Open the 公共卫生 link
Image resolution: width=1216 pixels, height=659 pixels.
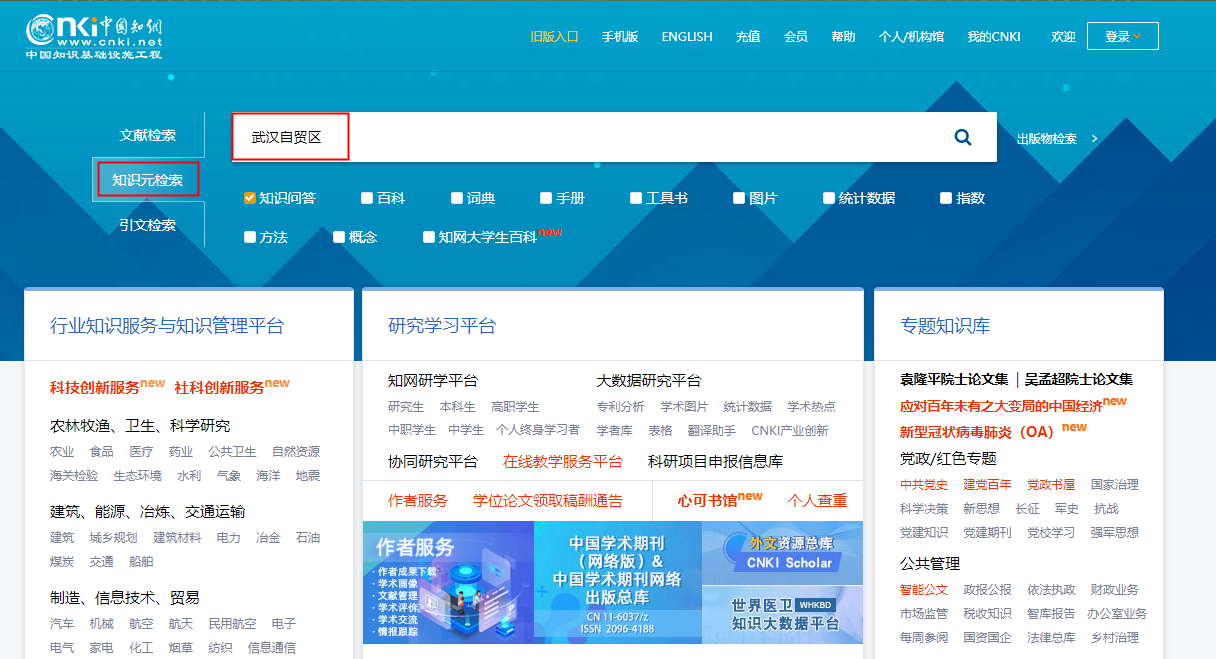[x=232, y=451]
